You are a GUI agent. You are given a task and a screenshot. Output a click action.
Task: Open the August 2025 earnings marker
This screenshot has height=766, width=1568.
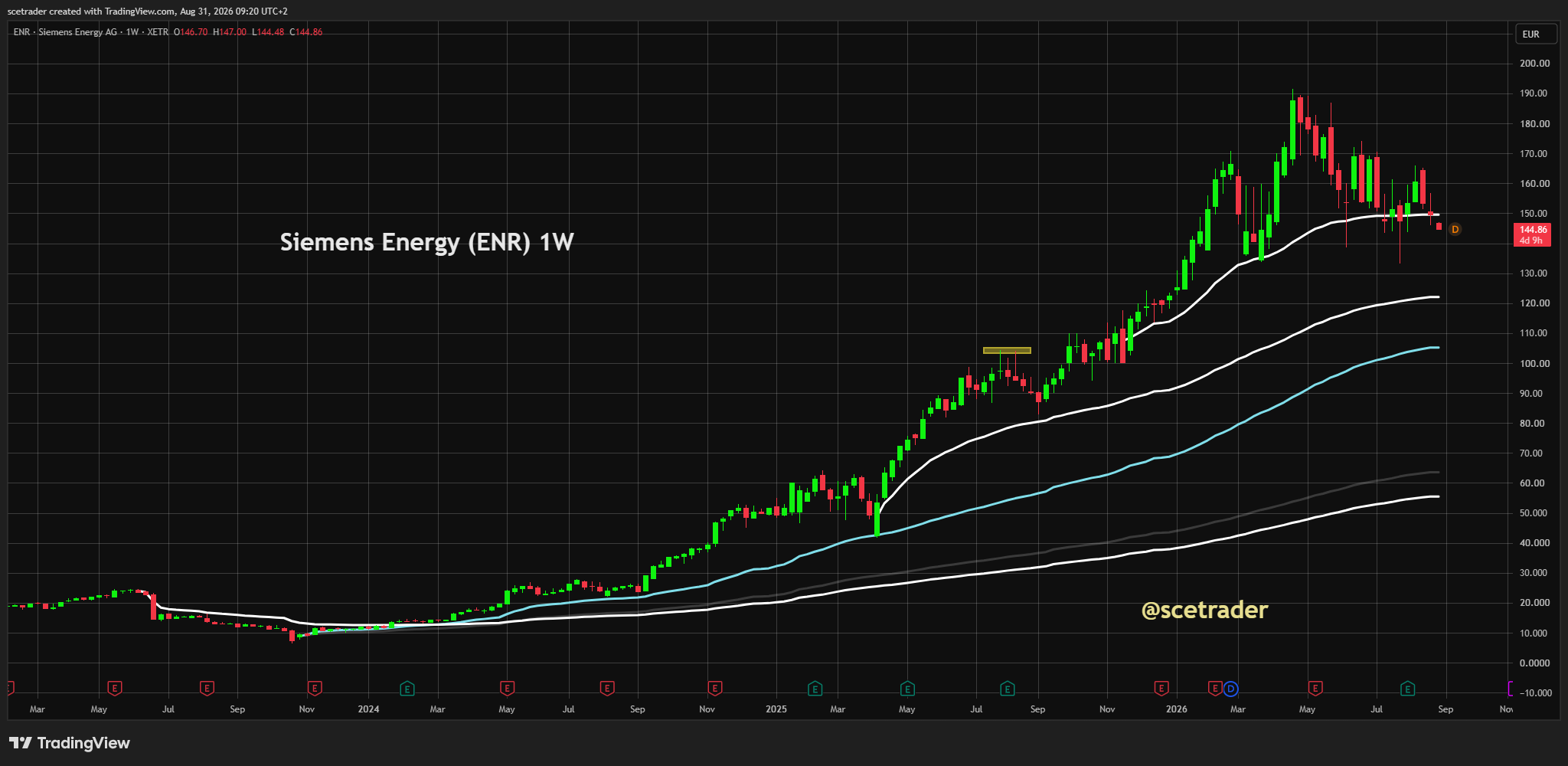point(1008,689)
